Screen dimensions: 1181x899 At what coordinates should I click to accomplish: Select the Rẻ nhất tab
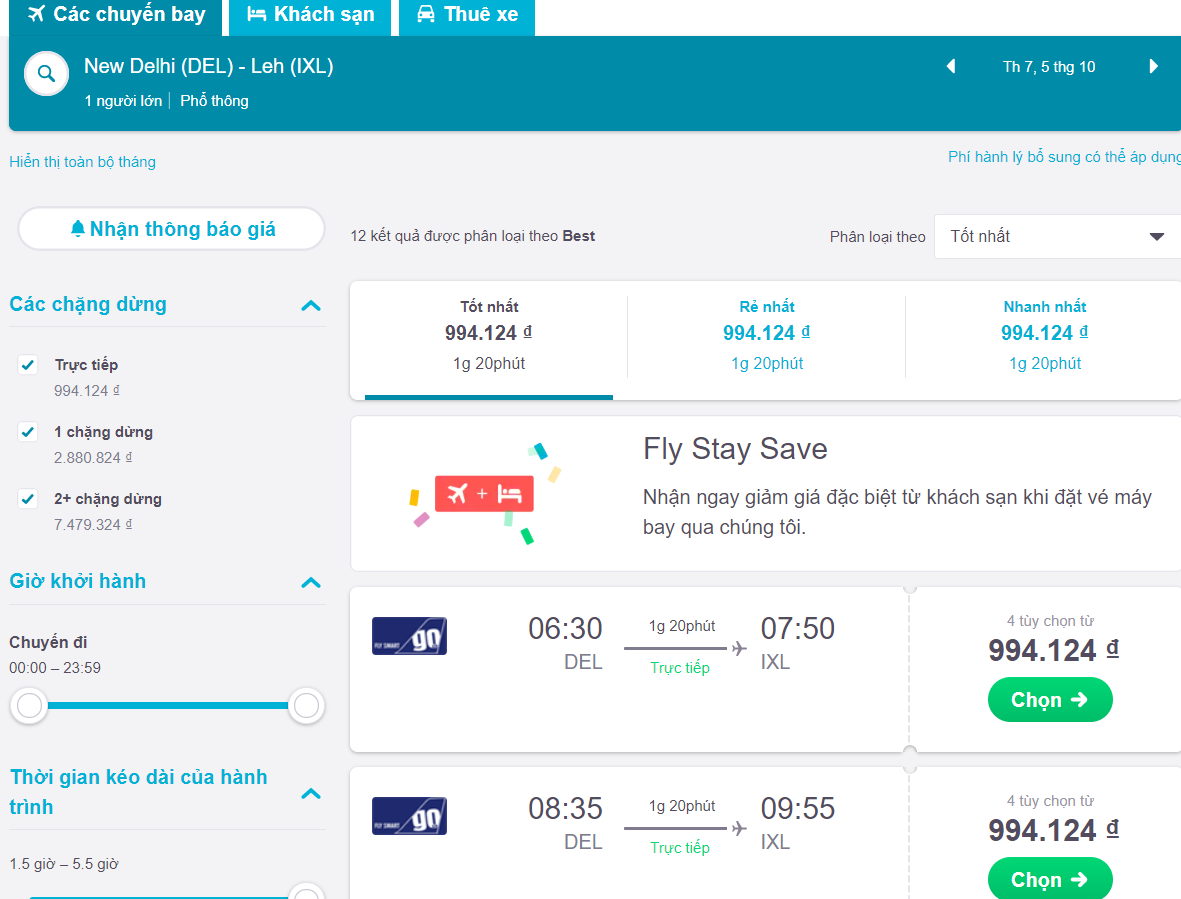tap(767, 336)
